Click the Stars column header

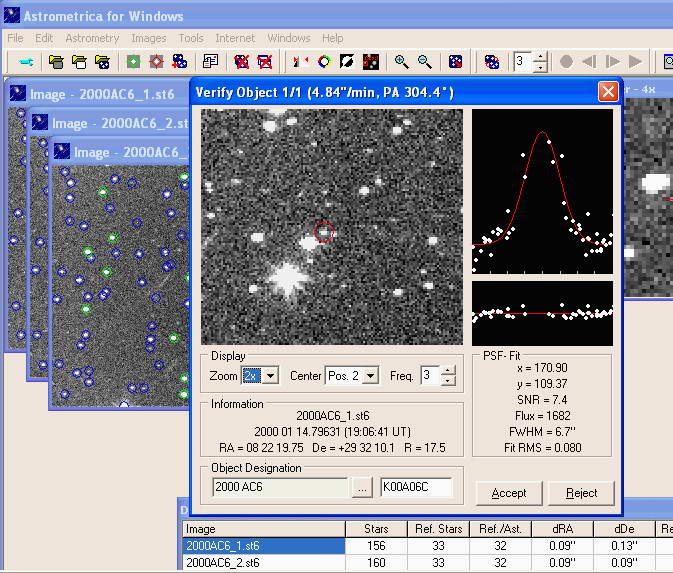coord(376,529)
